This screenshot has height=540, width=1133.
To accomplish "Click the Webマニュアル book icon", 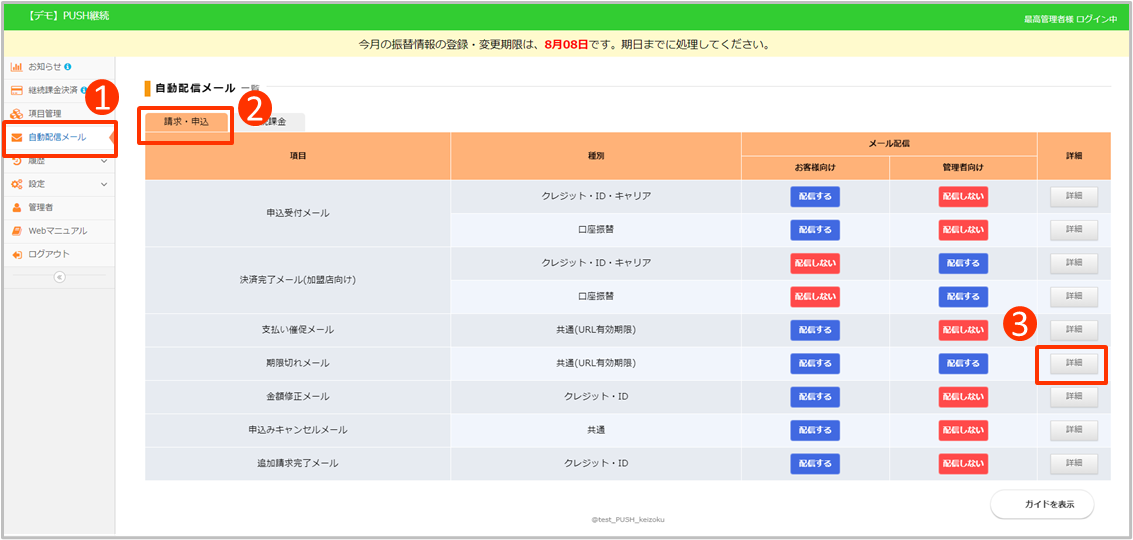I will click(17, 231).
